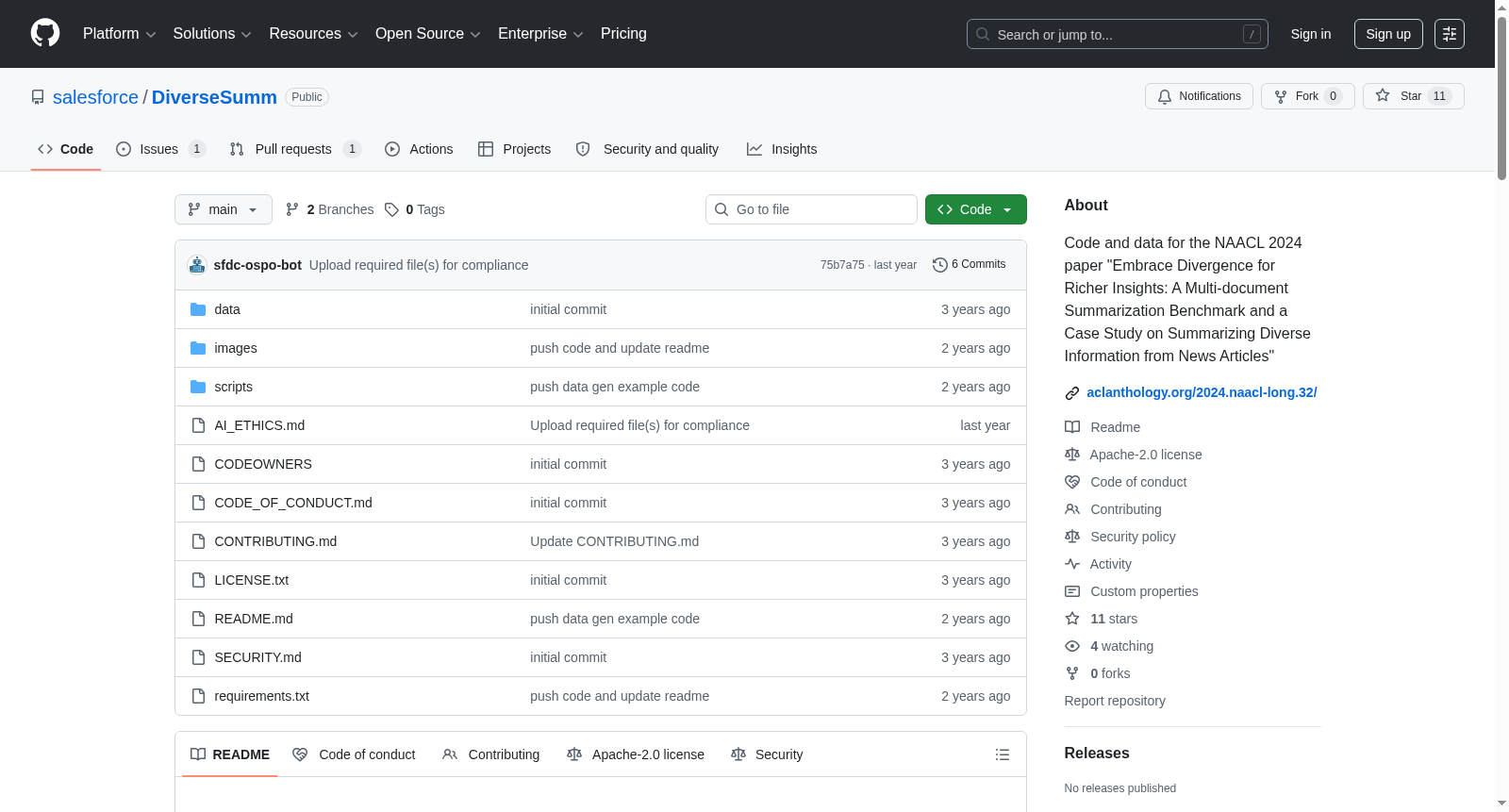Open the main branch selector dropdown
The image size is (1509, 812).
coord(224,209)
